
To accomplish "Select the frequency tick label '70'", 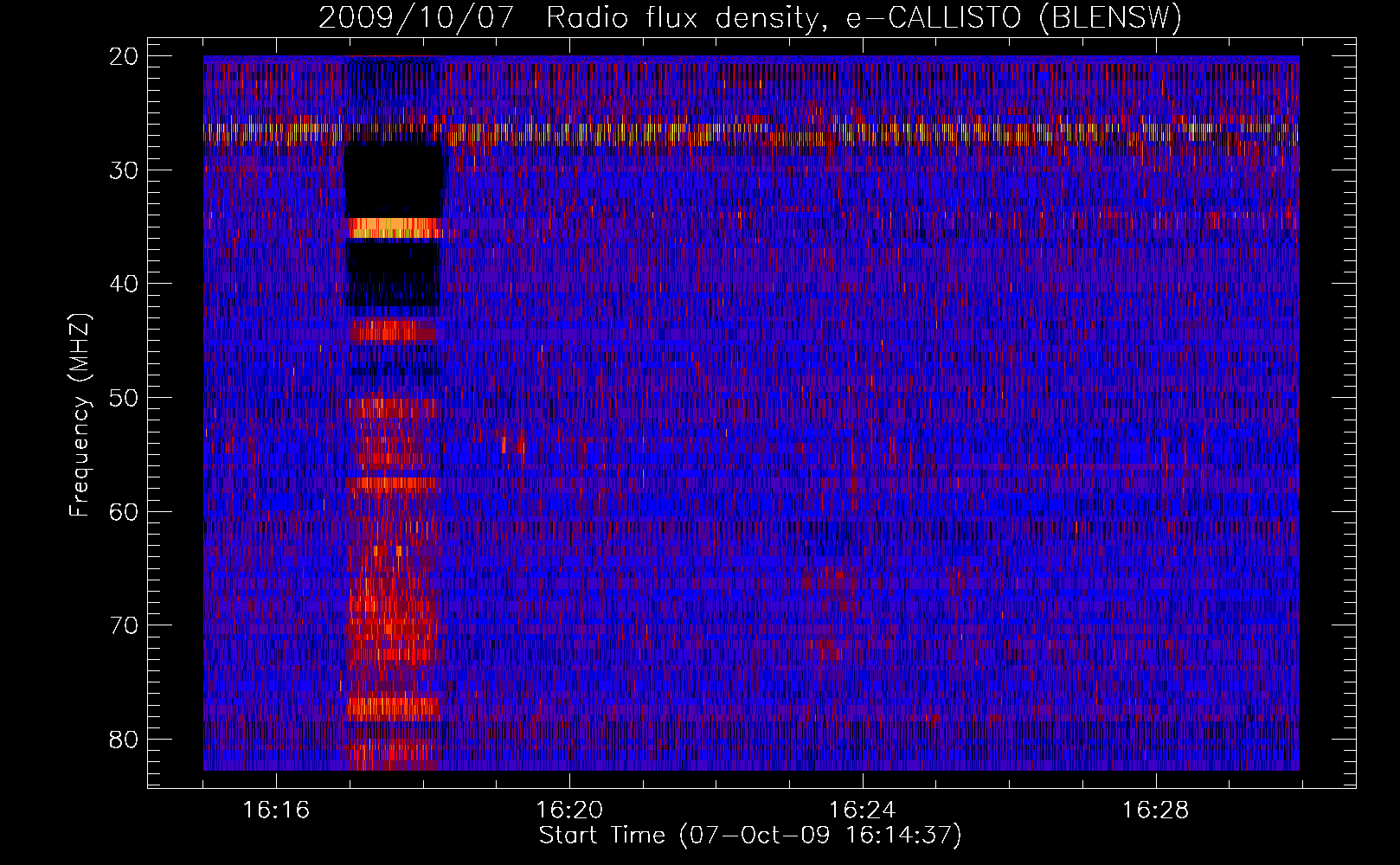I will [125, 625].
